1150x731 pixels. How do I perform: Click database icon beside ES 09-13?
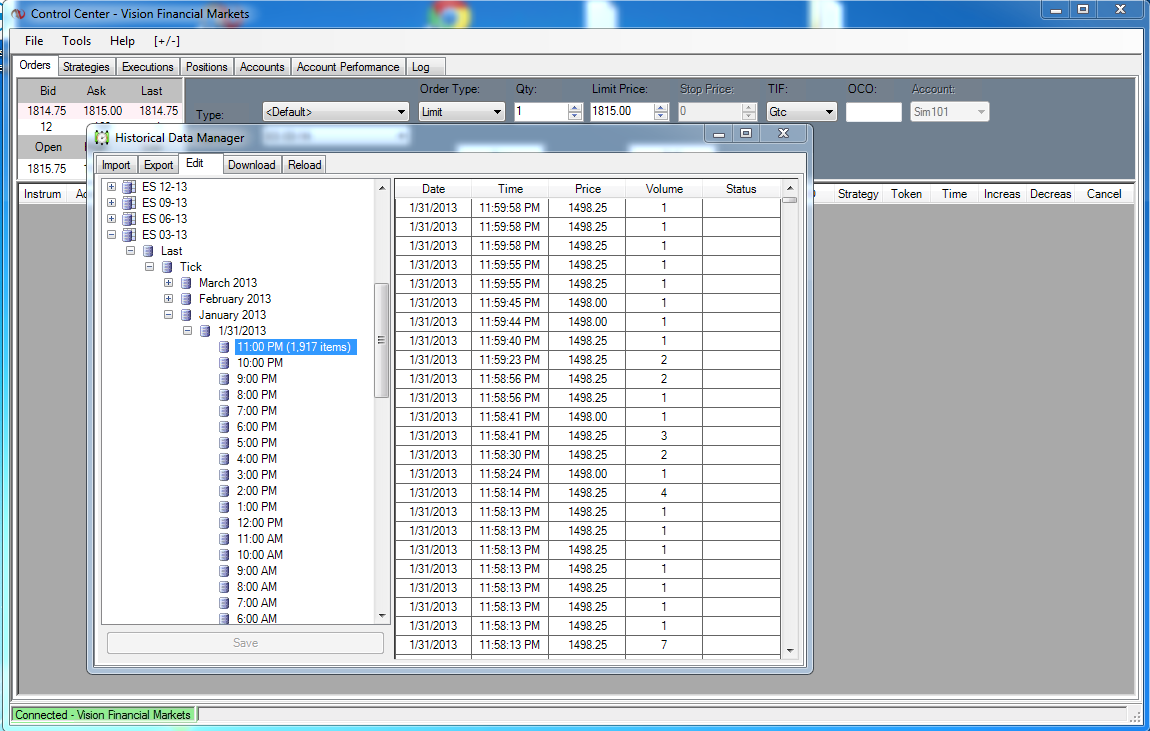129,203
